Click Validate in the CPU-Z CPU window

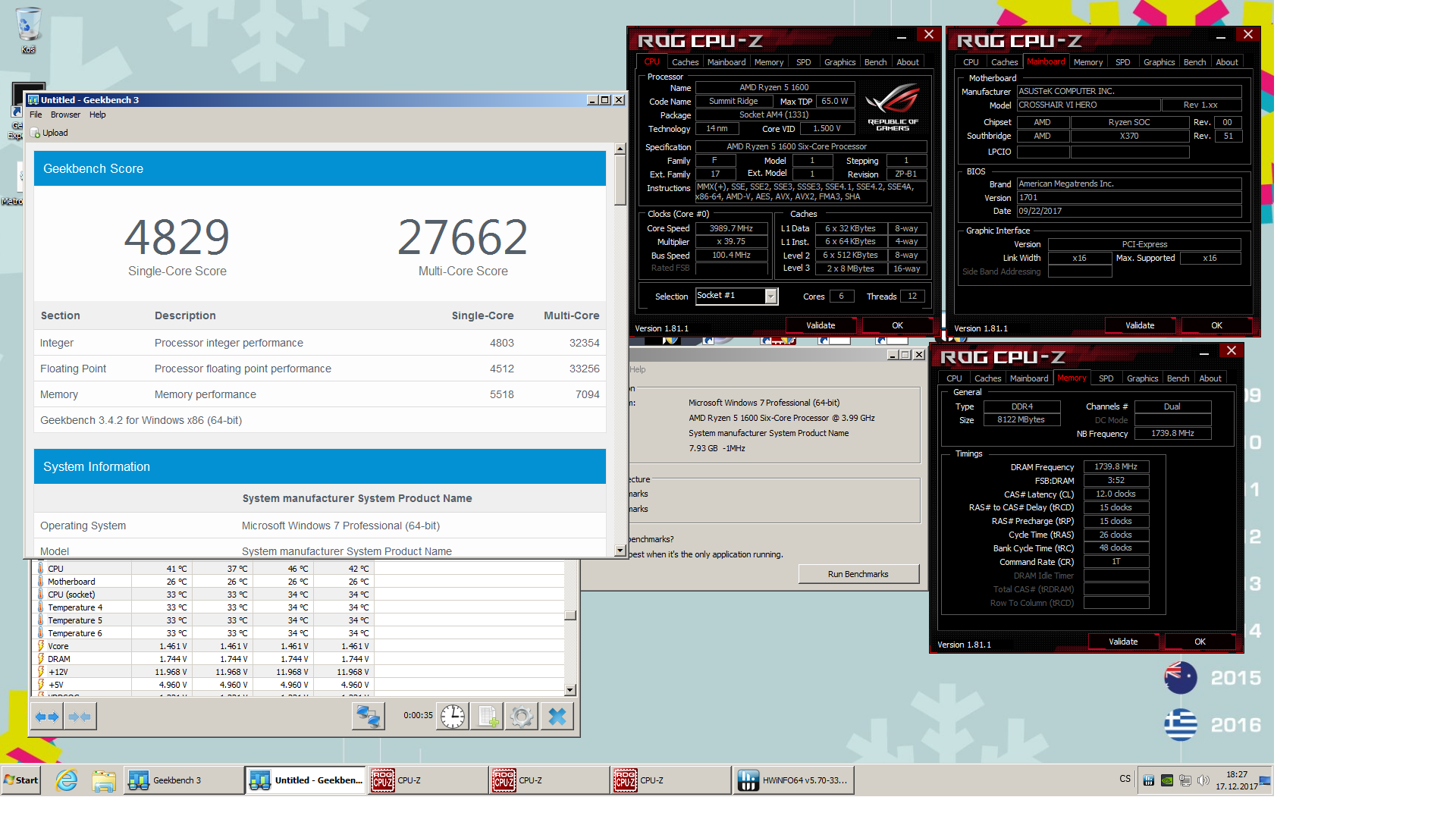821,325
